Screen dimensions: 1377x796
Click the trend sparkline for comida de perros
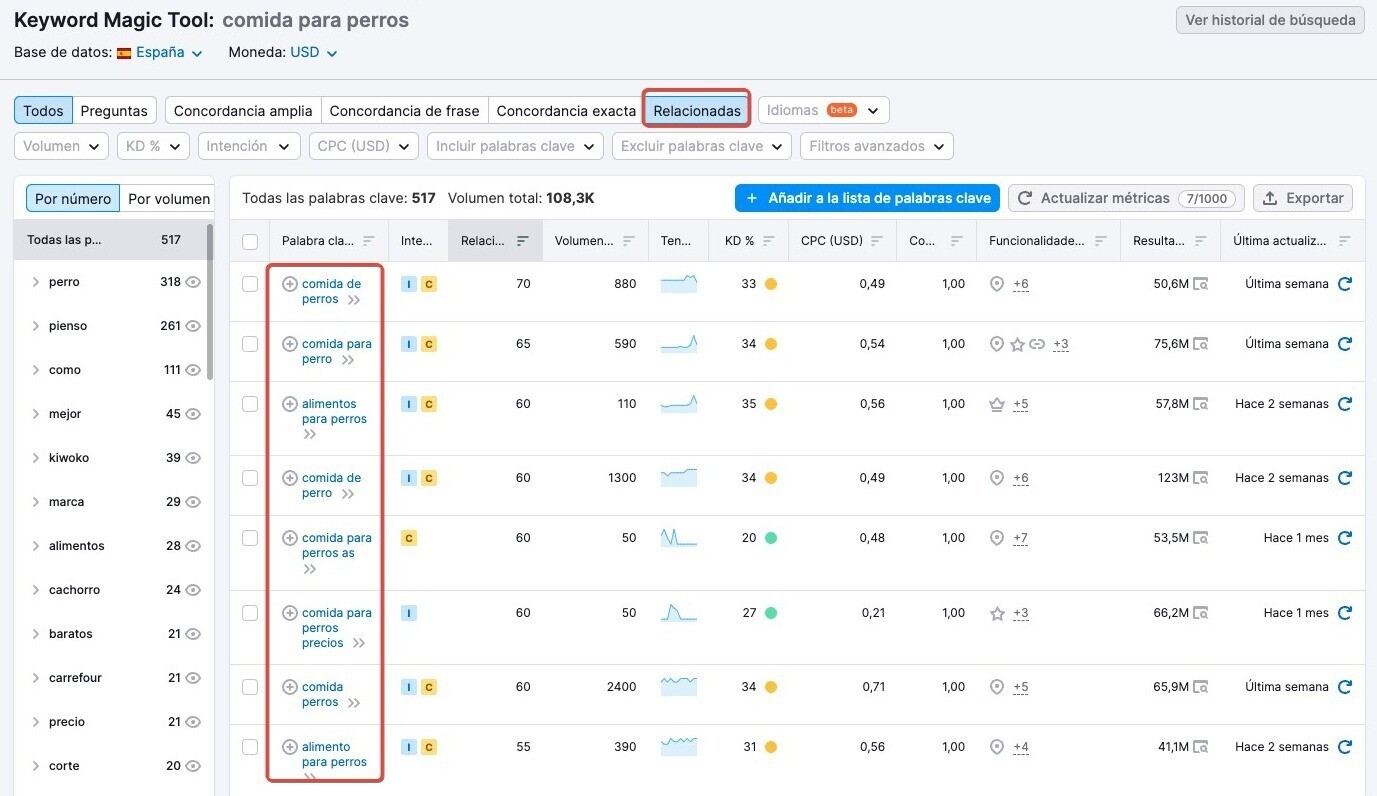click(679, 284)
